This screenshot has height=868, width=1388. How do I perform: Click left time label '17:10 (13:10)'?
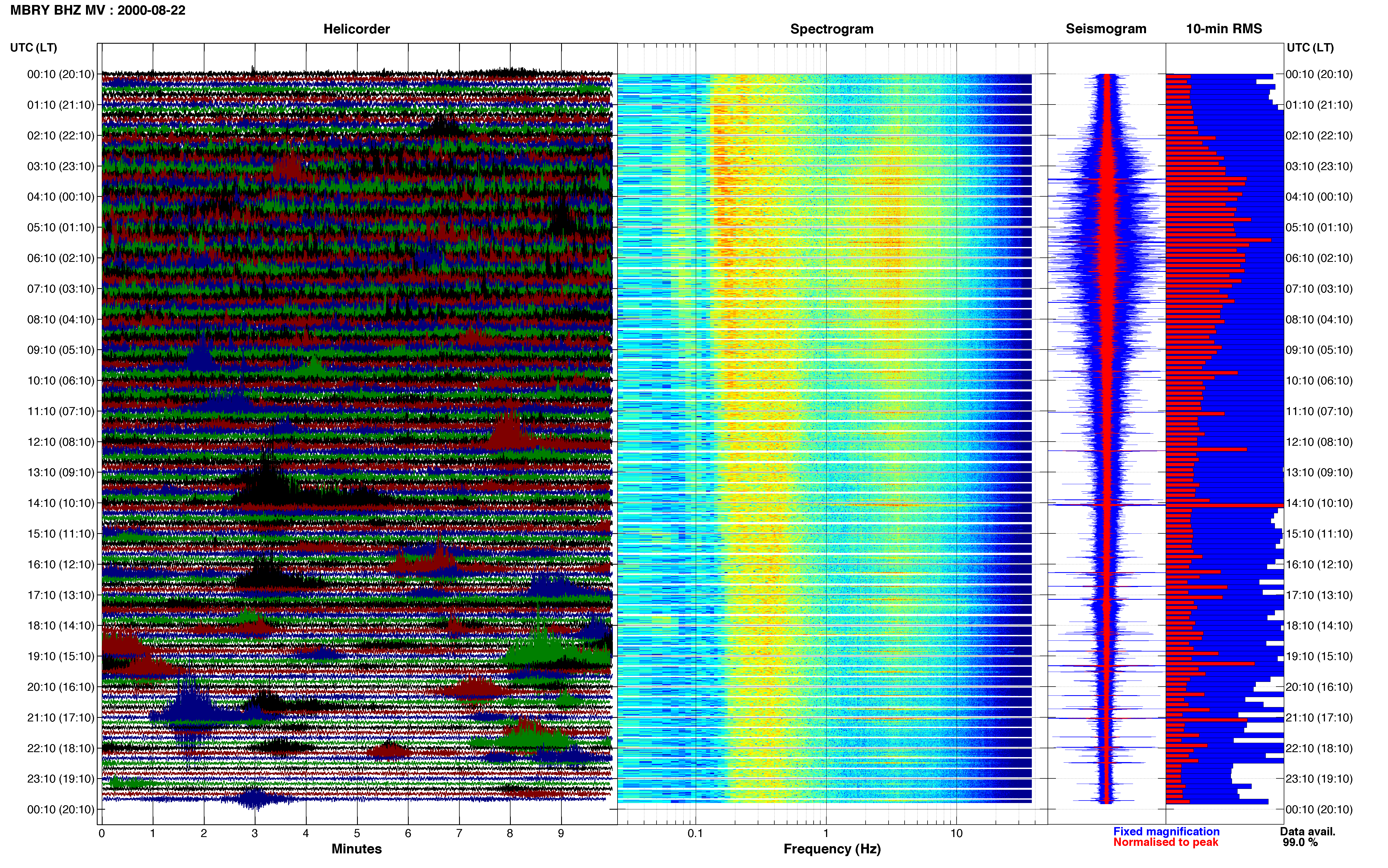coord(61,595)
